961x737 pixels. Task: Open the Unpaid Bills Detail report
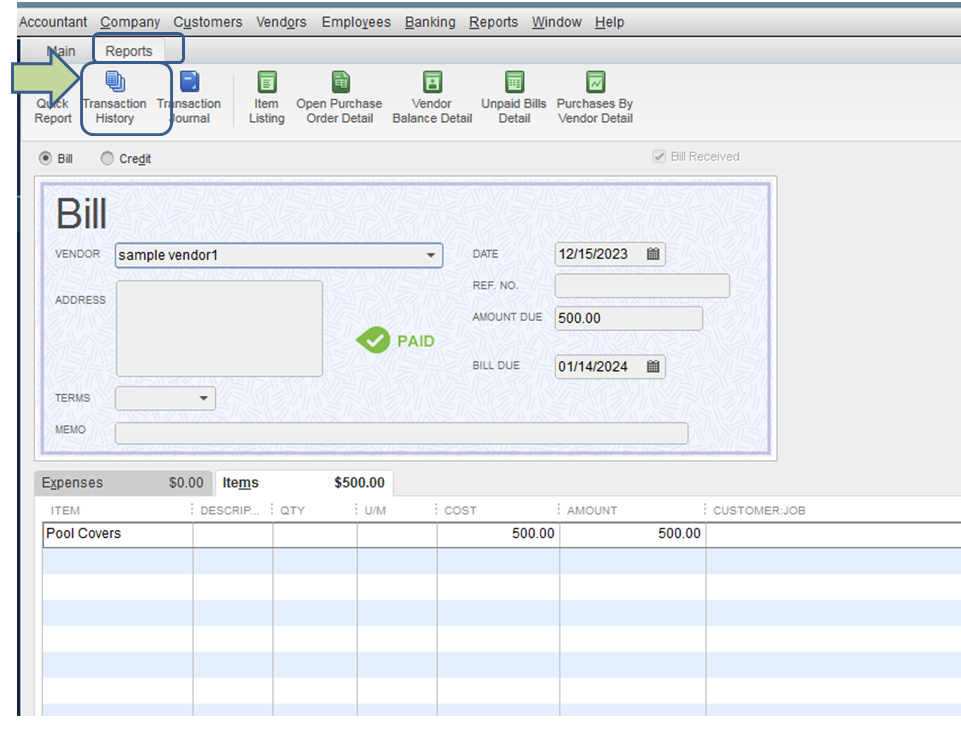pos(514,98)
